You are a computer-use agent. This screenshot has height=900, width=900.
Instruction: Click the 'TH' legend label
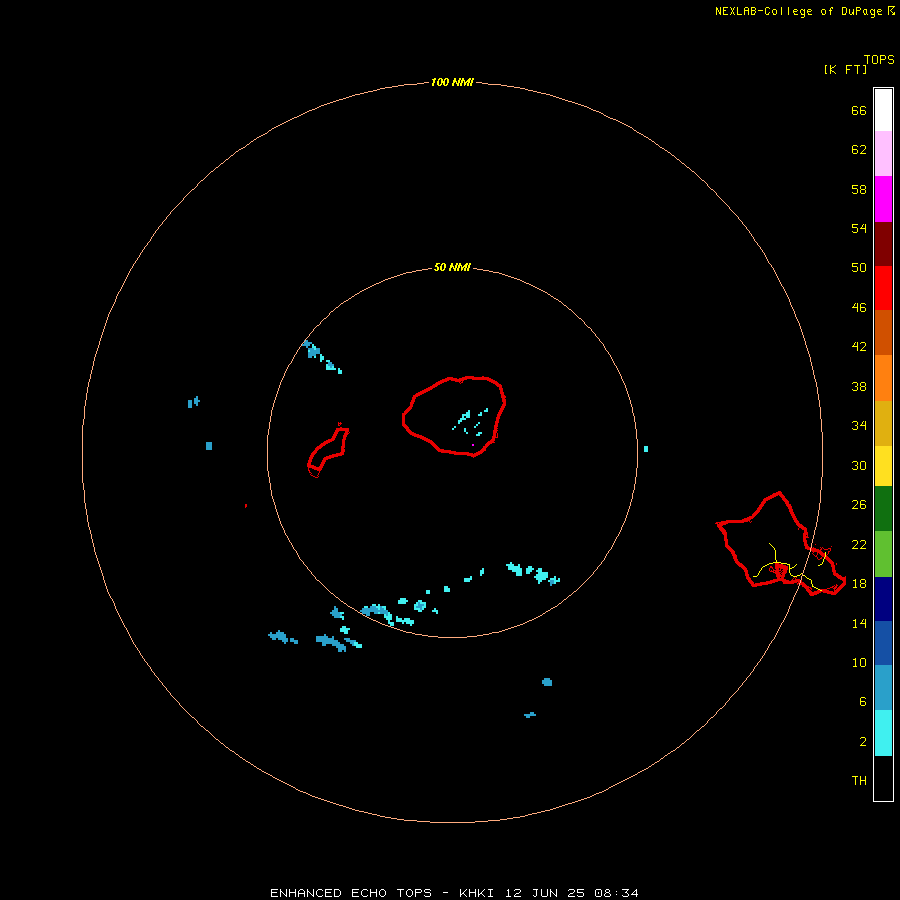(x=859, y=780)
